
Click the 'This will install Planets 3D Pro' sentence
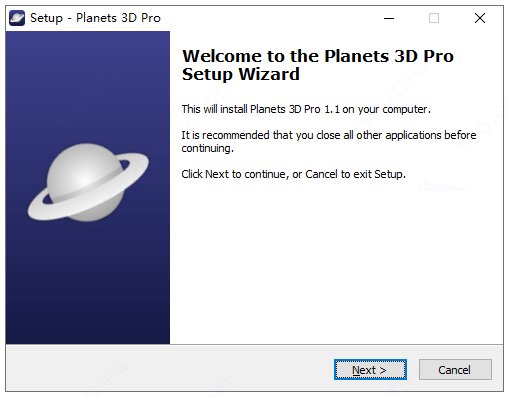point(306,109)
